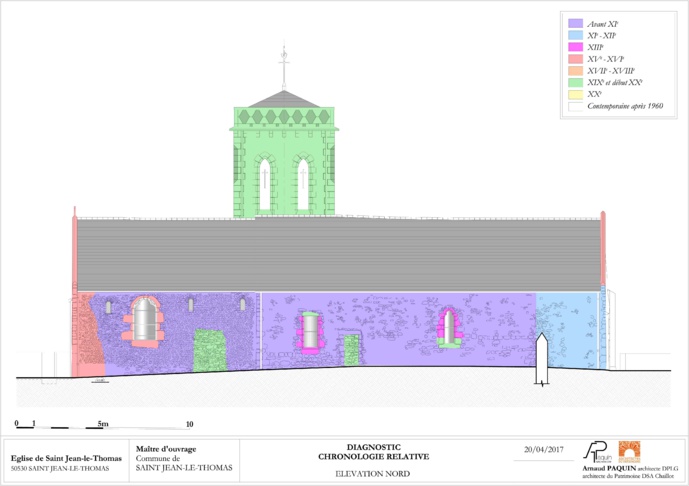Click the orange Patrimoine logo
689x486 pixels.
(629, 451)
